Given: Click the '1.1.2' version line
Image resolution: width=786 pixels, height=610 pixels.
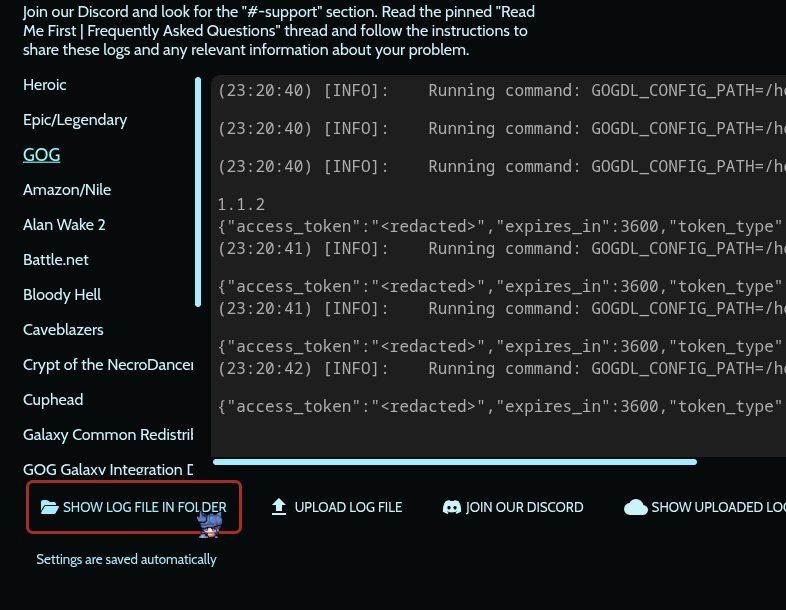Looking at the screenshot, I should coord(241,205).
